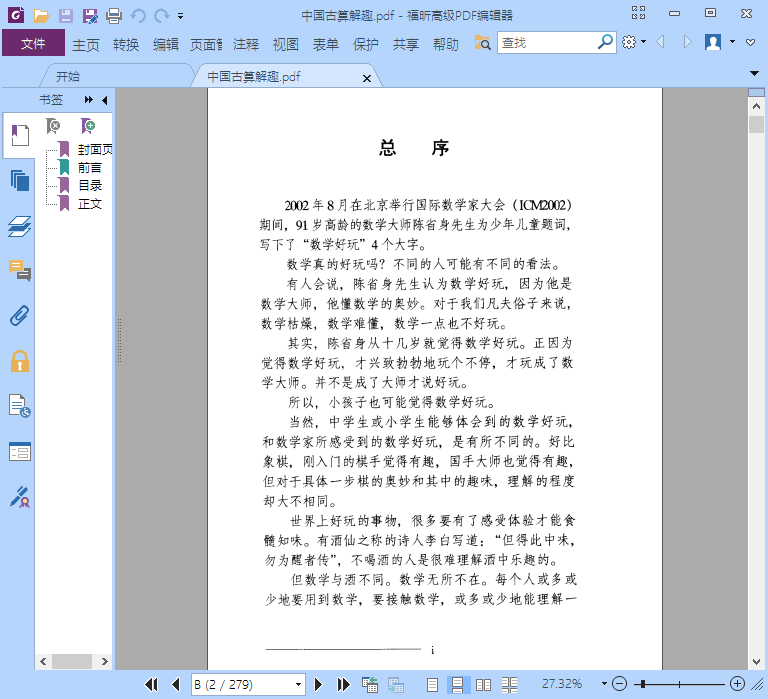The width and height of the screenshot is (768, 699).
Task: Go to previous search result arrow
Action: pos(660,42)
